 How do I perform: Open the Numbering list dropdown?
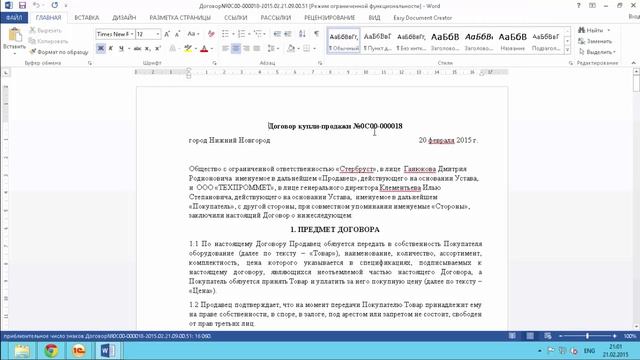[x=249, y=34]
